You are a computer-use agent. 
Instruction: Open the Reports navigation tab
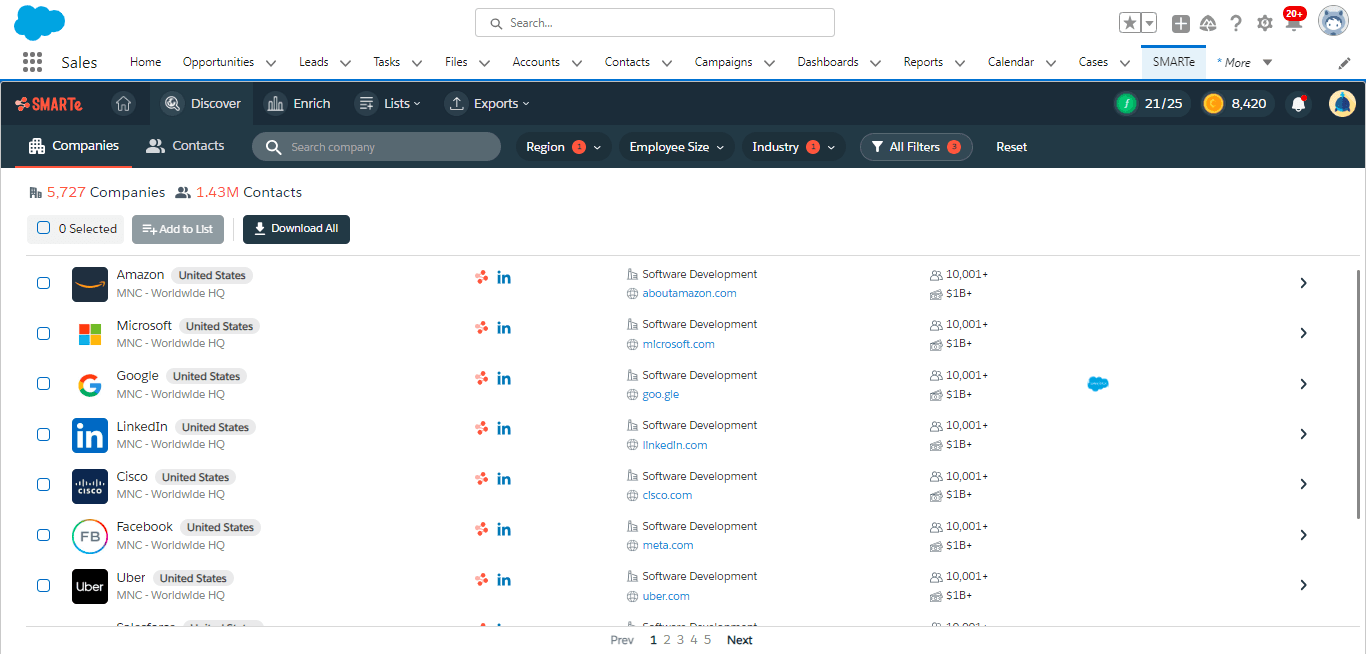pyautogui.click(x=923, y=62)
